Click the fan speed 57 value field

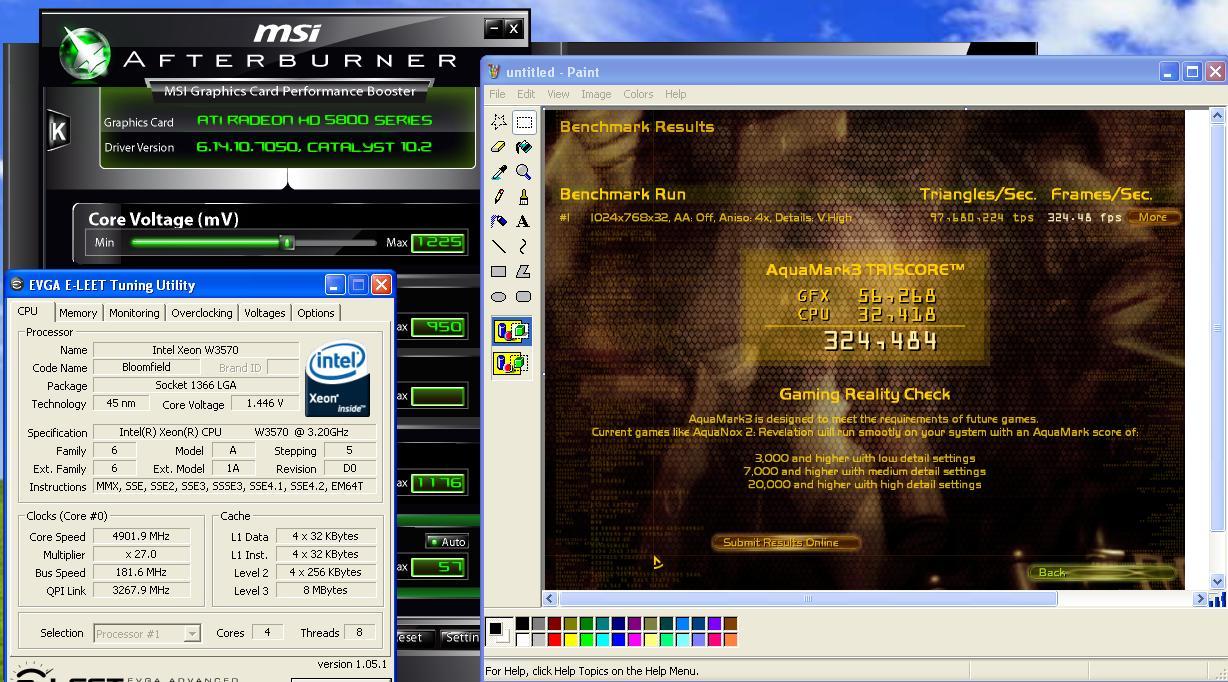point(438,567)
